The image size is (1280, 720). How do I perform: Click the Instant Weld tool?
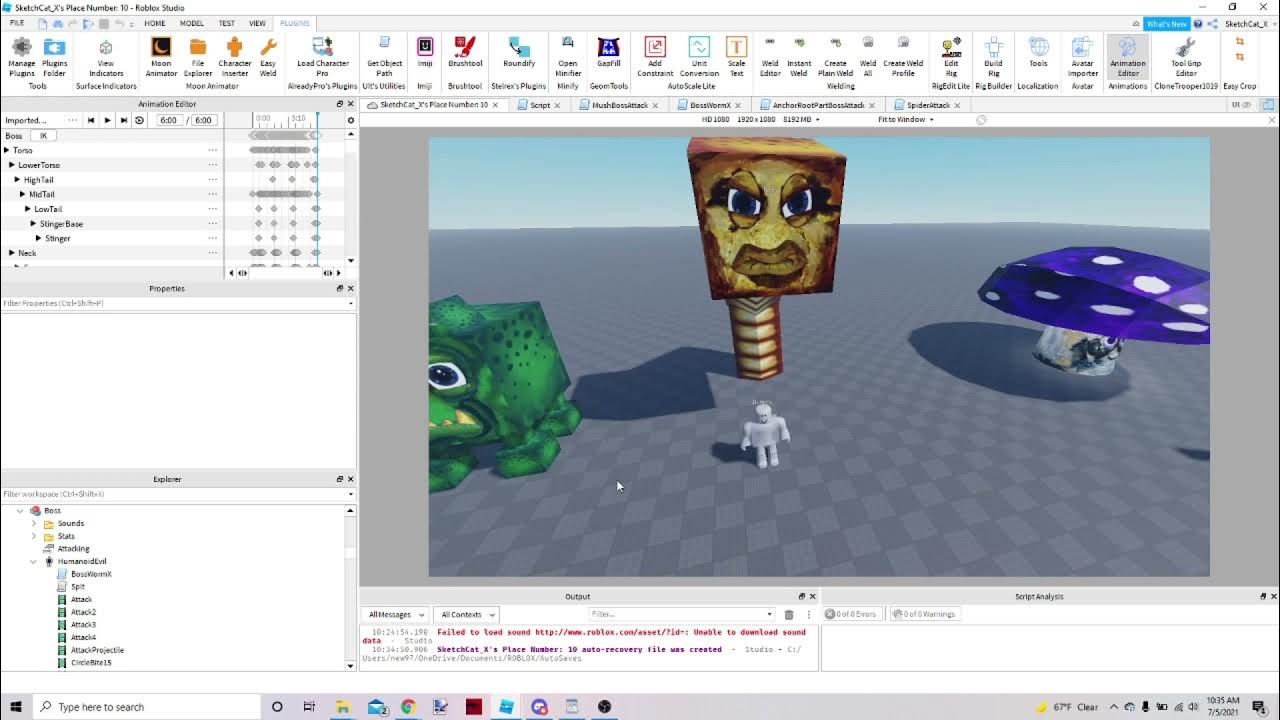point(799,57)
